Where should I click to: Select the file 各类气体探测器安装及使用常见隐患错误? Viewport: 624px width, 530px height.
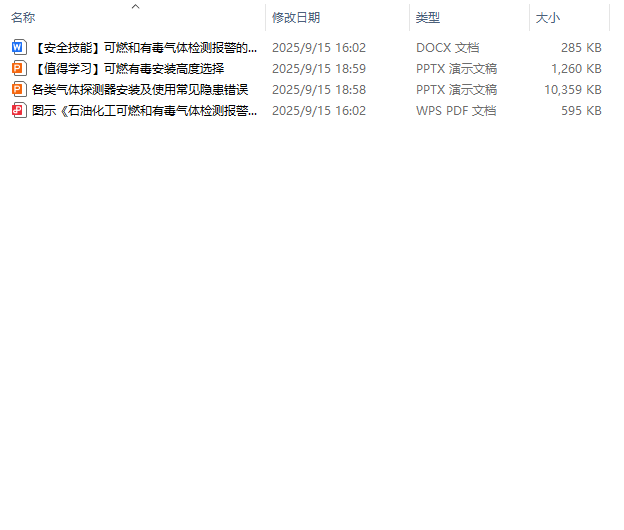click(x=140, y=89)
